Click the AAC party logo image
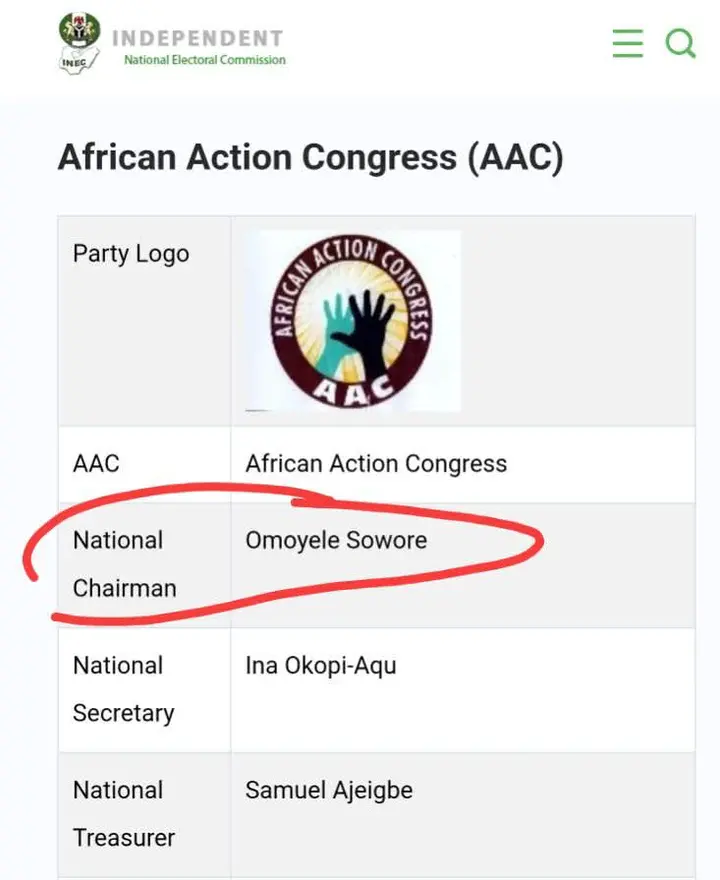Image resolution: width=720 pixels, height=880 pixels. [353, 321]
